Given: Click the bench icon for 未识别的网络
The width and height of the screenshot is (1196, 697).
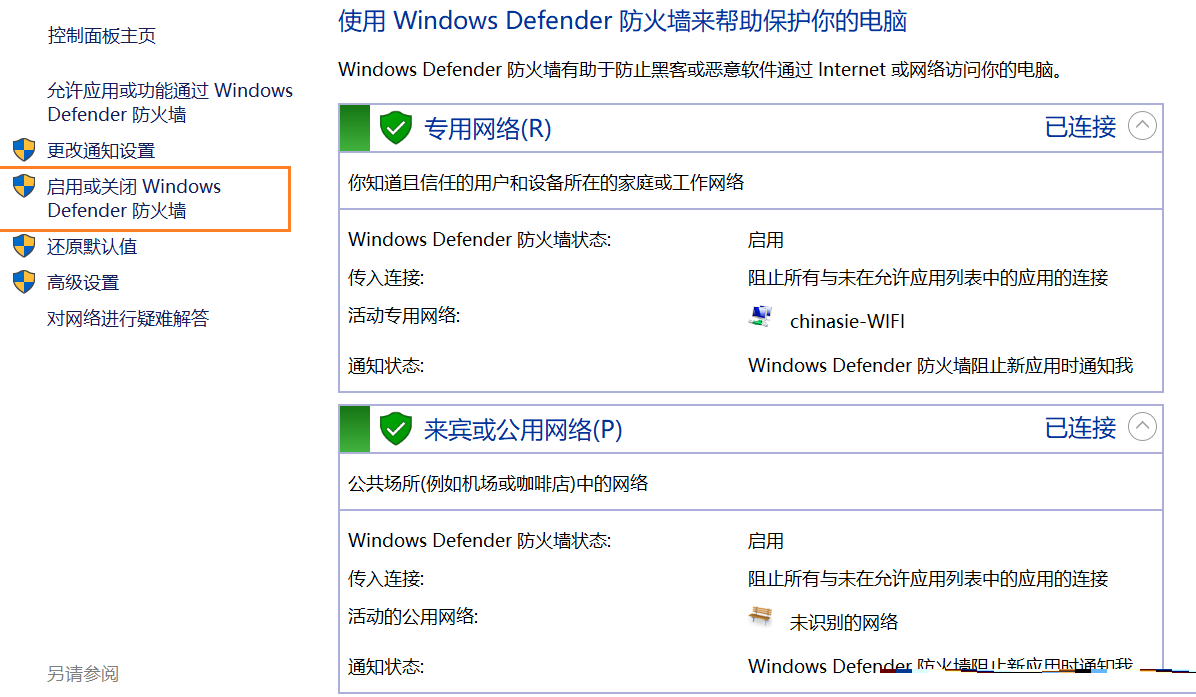Looking at the screenshot, I should tap(761, 618).
